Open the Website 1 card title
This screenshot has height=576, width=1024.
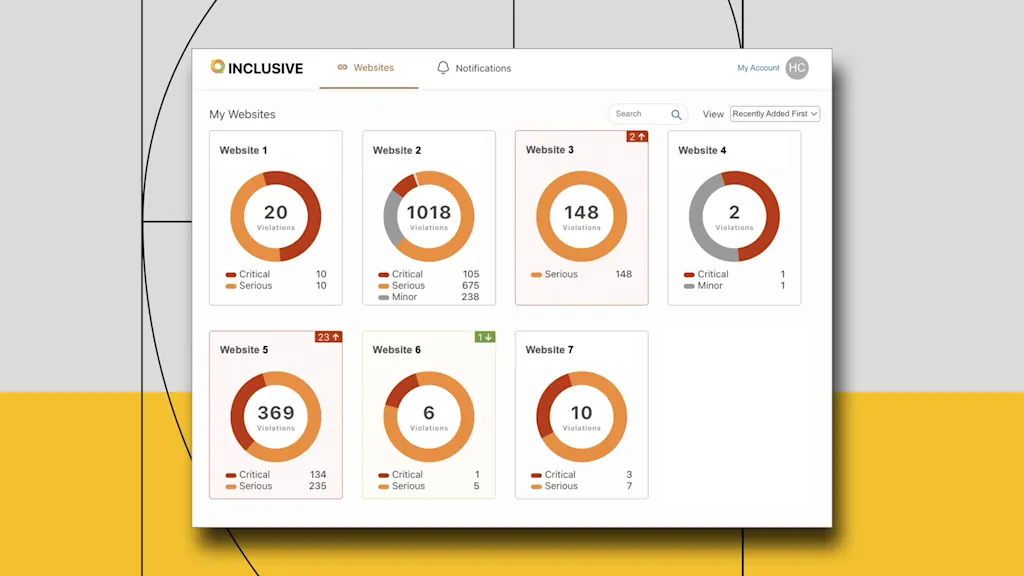pyautogui.click(x=244, y=151)
